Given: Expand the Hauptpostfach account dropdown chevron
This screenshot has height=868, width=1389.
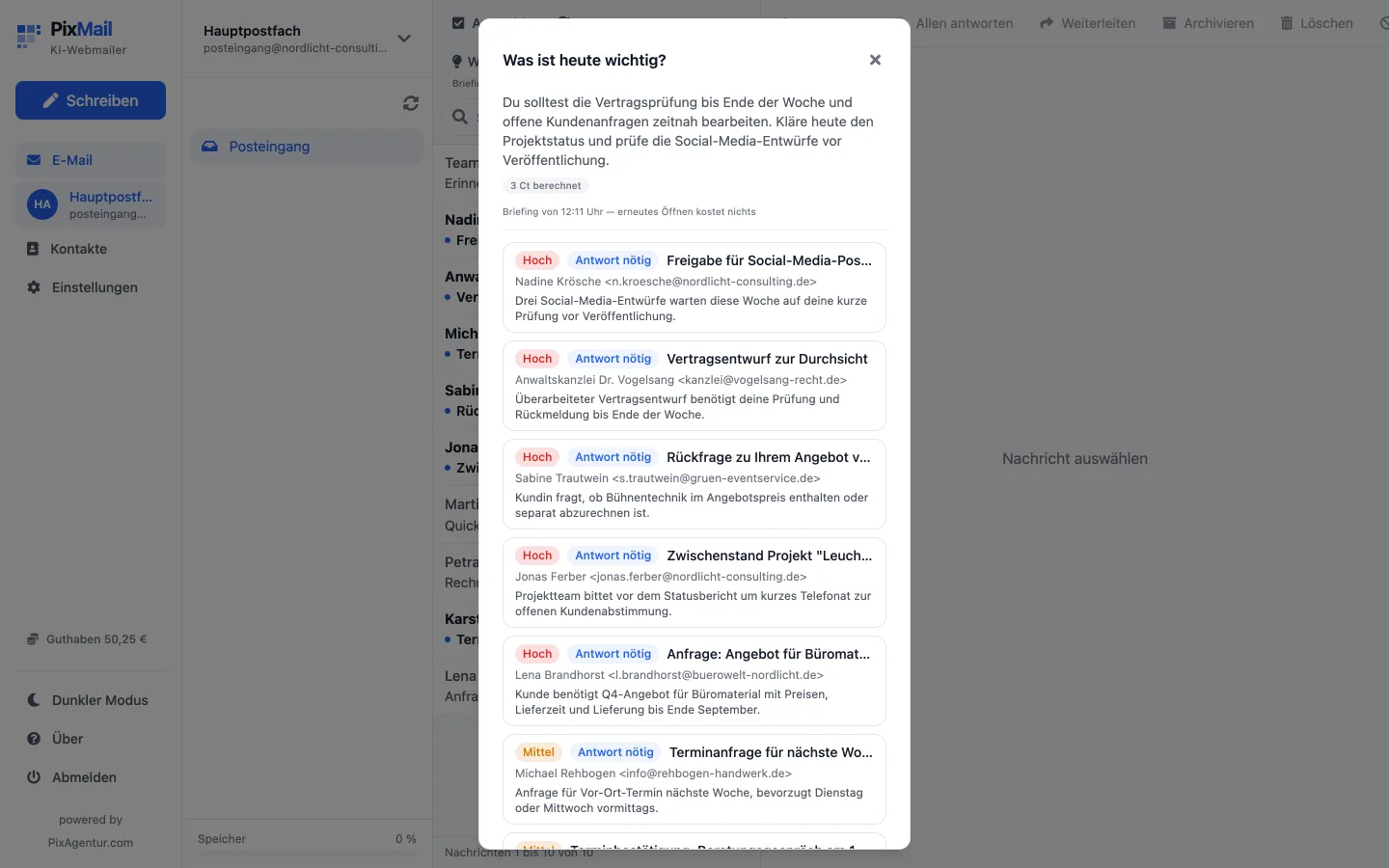Looking at the screenshot, I should point(404,39).
